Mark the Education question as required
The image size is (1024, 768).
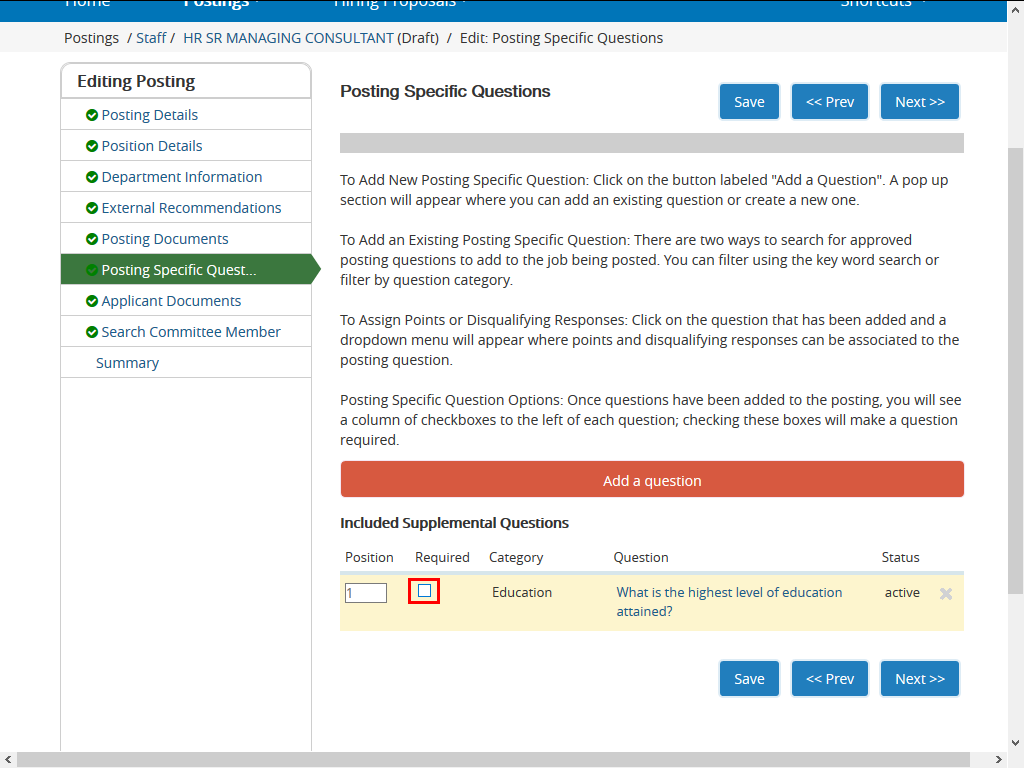(424, 591)
